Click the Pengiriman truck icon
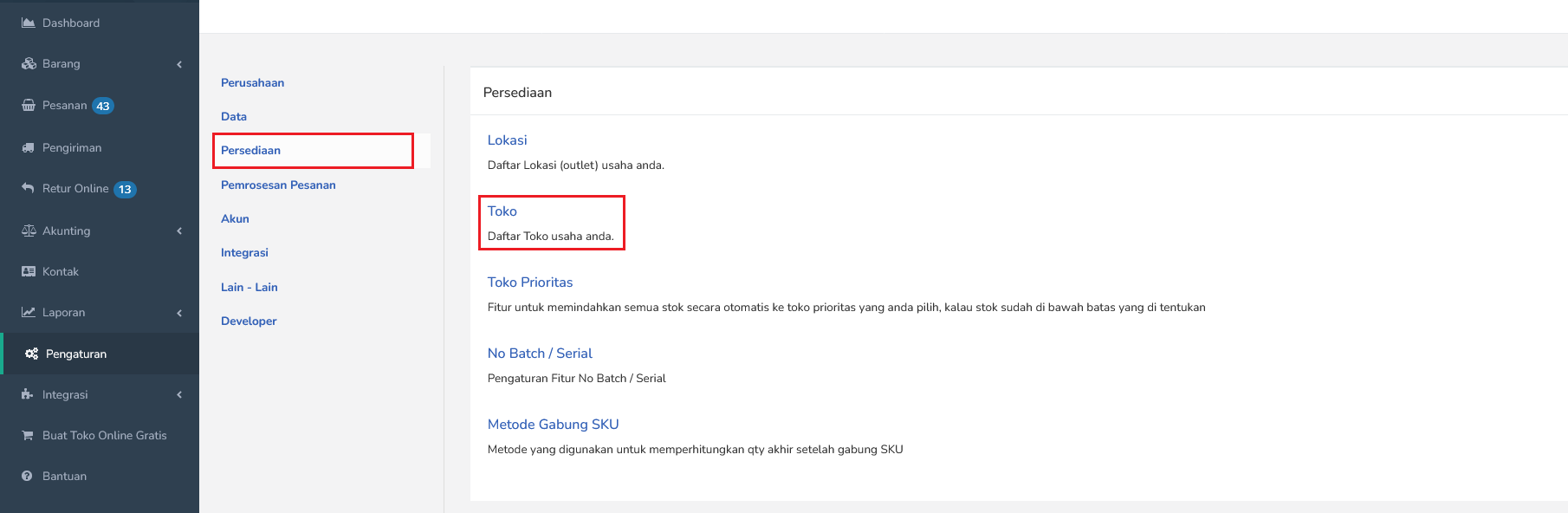1568x513 pixels. 29,147
